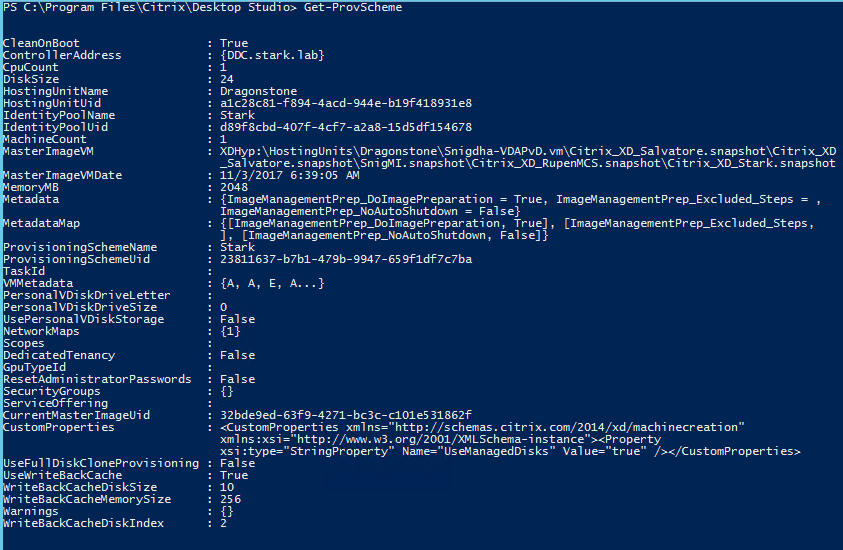Viewport: 843px width, 550px height.
Task: Click the CurrentMasterImageUid GUID value
Action: [x=346, y=415]
